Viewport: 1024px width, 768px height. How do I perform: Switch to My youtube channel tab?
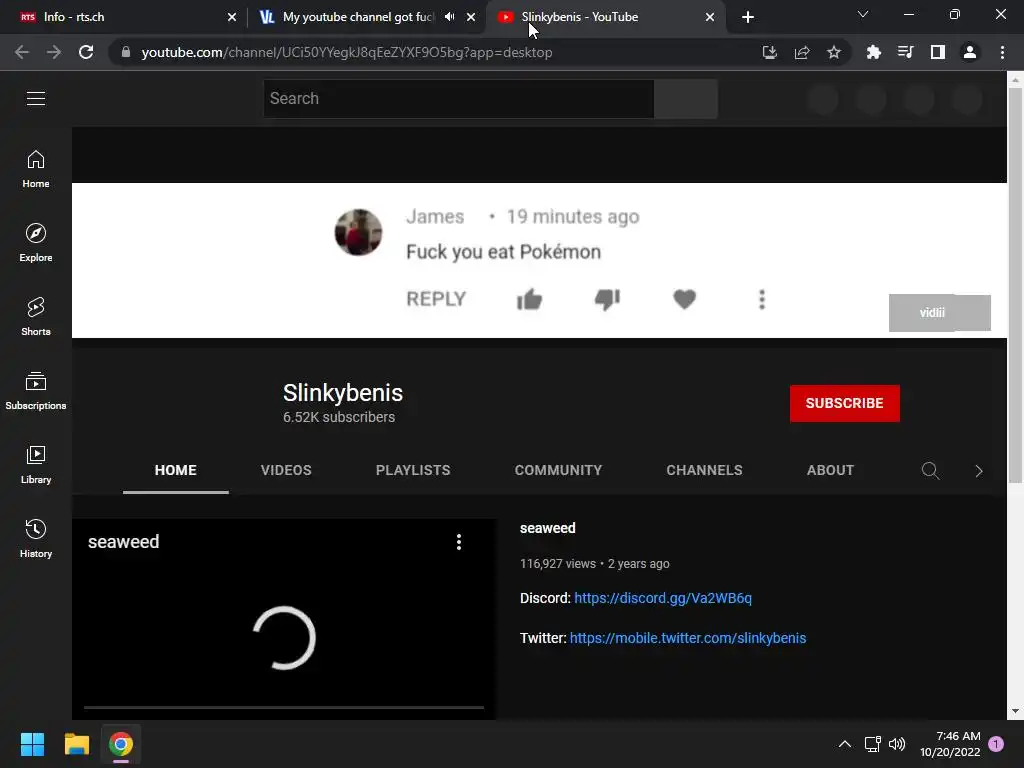pyautogui.click(x=358, y=17)
